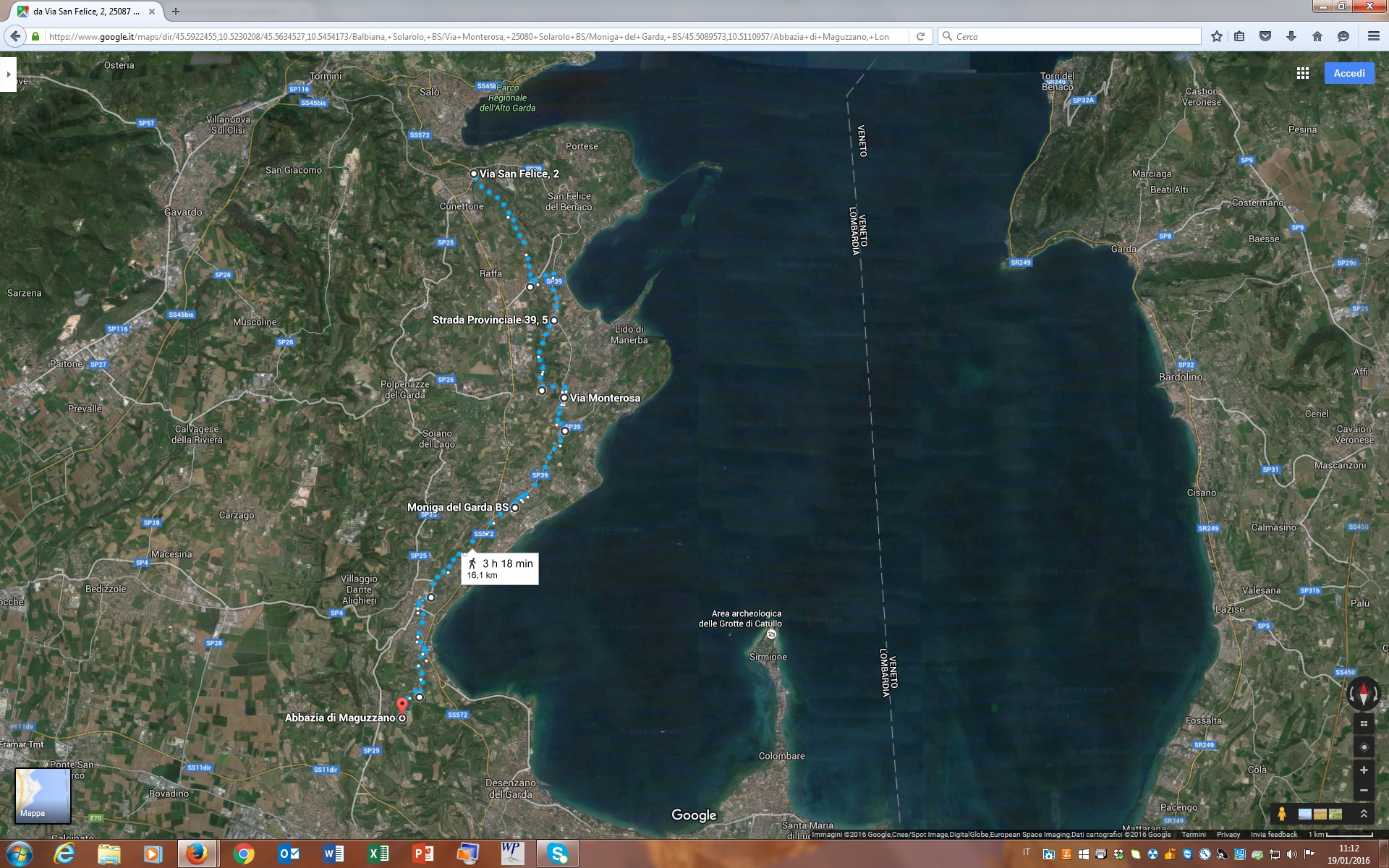Bookmark this page with the star icon
Viewport: 1389px width, 868px height.
coord(1217,36)
